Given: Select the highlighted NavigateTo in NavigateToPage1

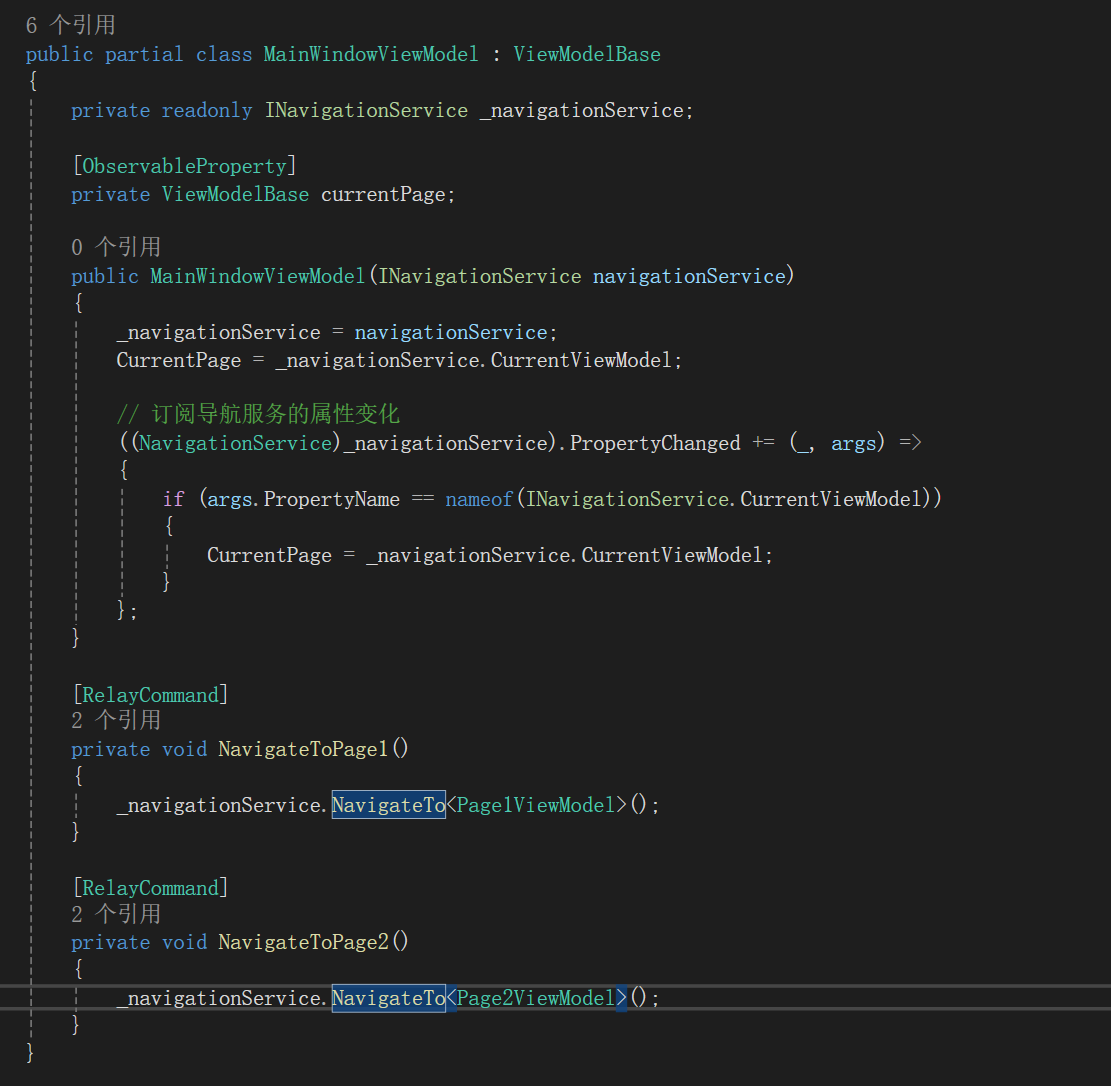Looking at the screenshot, I should 388,804.
